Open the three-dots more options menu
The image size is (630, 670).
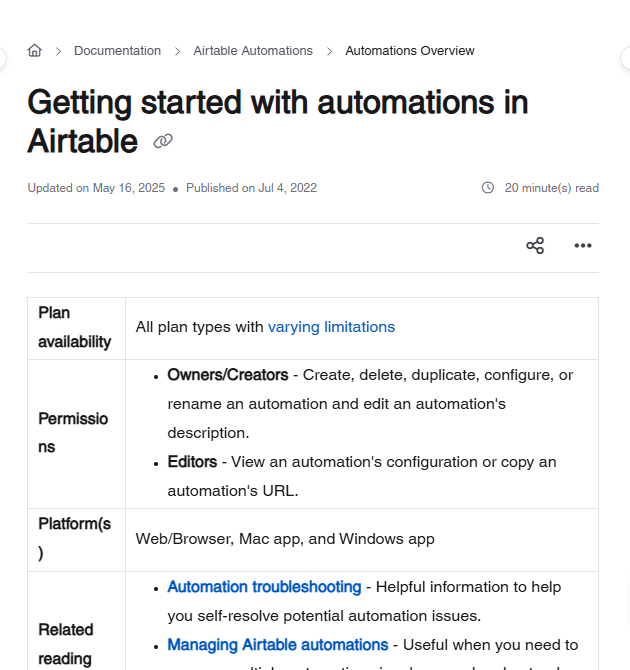click(583, 246)
